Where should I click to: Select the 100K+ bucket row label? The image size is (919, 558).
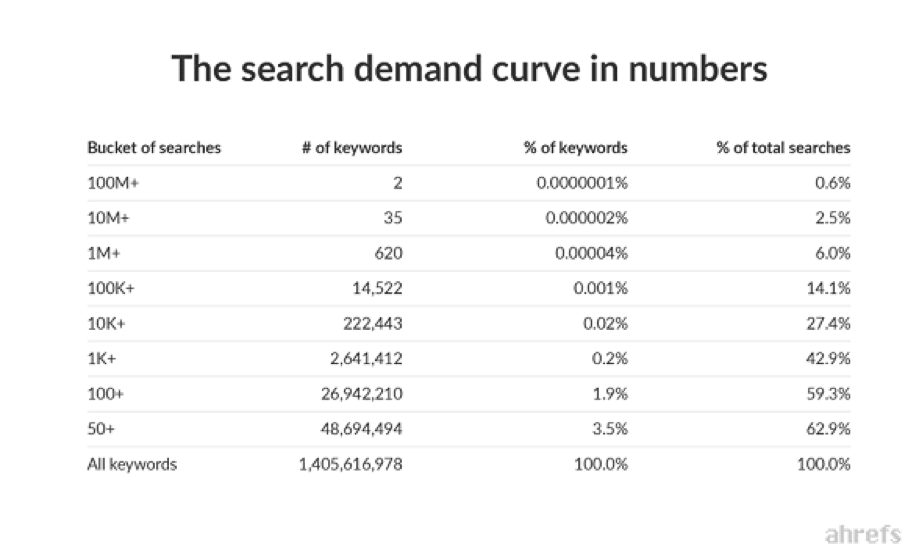107,288
